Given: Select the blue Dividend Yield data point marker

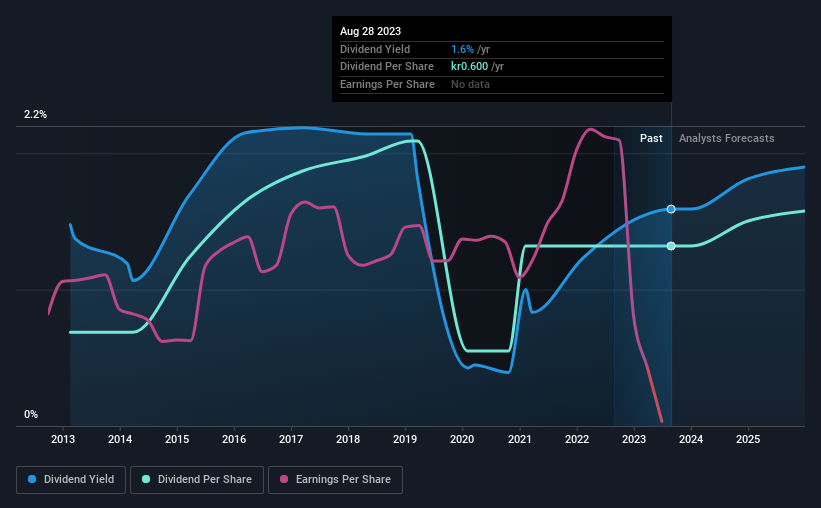Looking at the screenshot, I should pyautogui.click(x=671, y=209).
